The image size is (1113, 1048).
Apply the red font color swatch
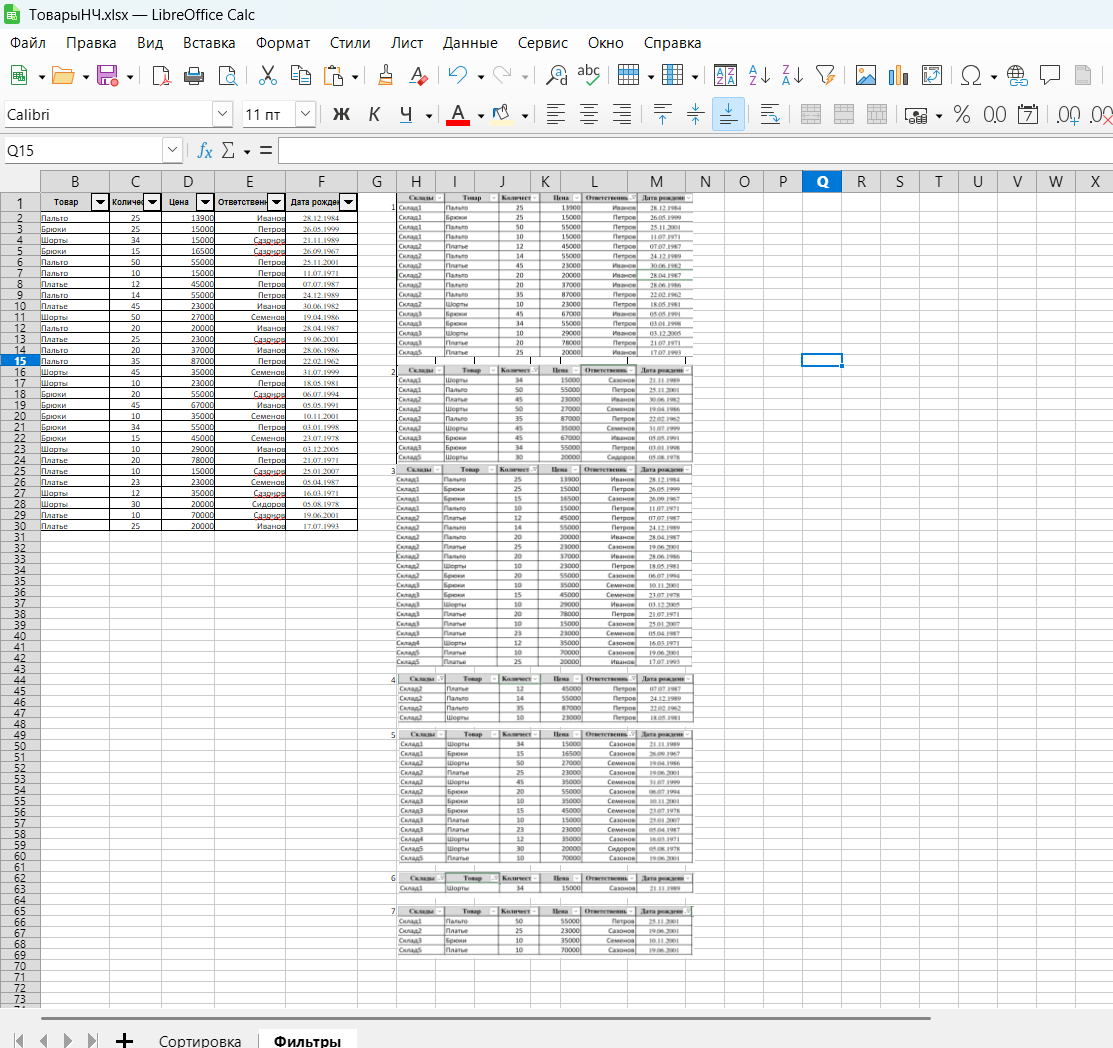(458, 115)
